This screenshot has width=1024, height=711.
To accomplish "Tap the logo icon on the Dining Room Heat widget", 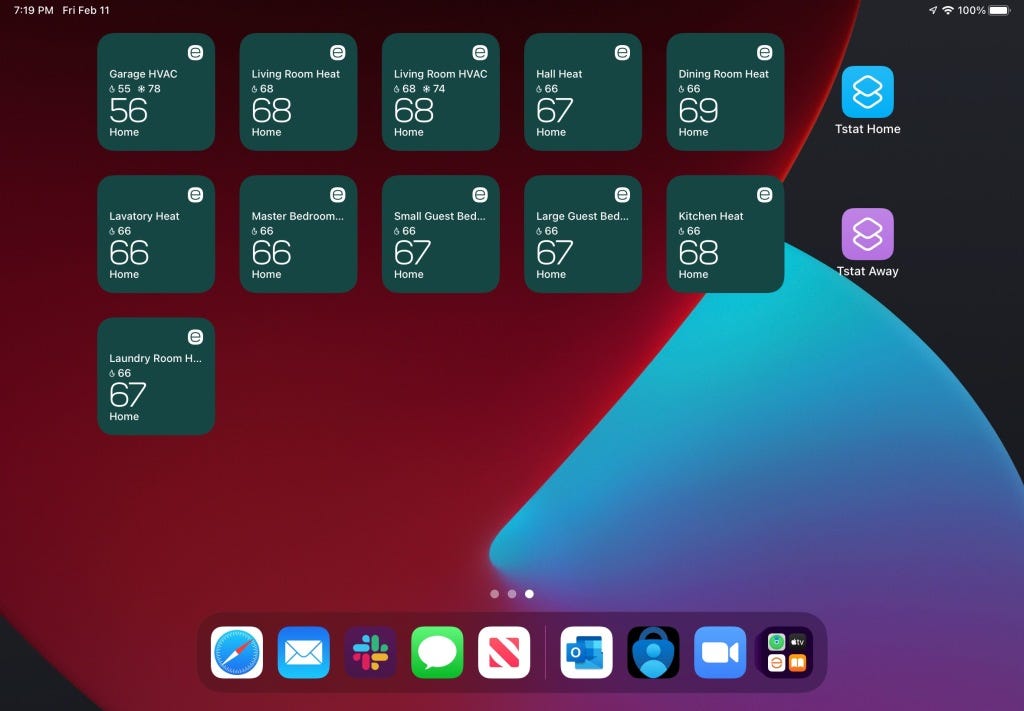I will point(765,52).
